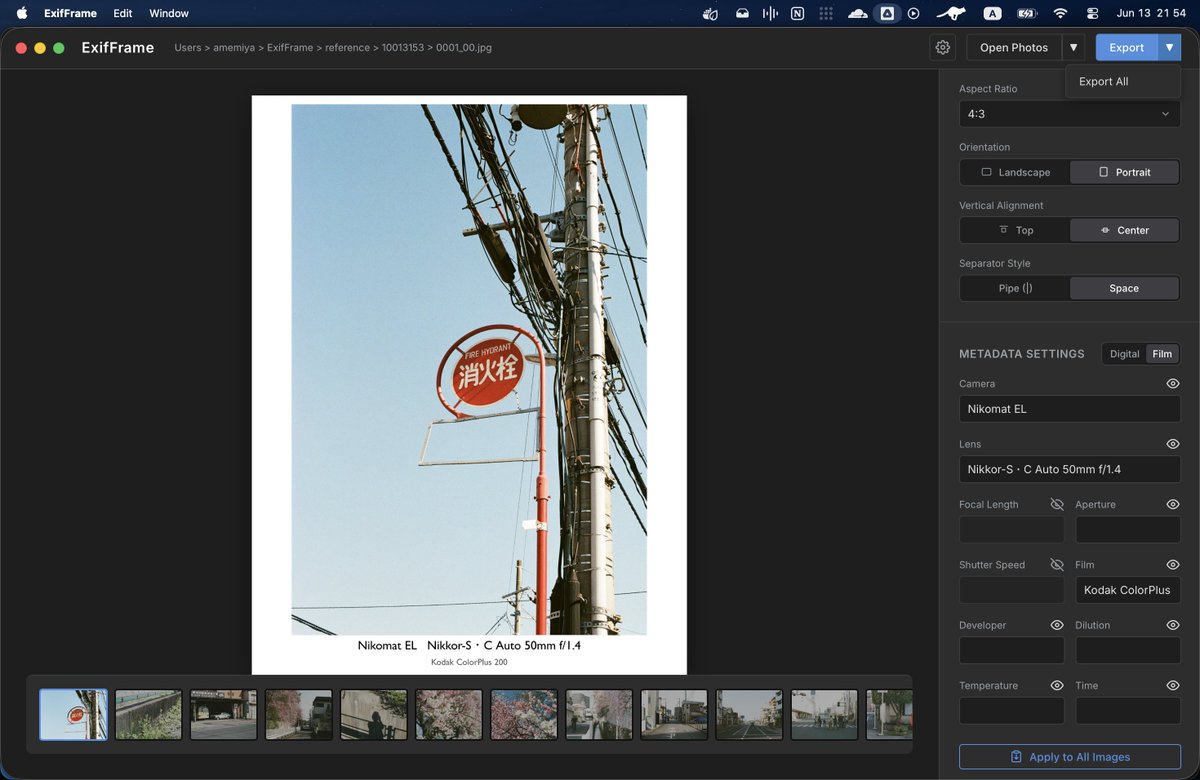Open the Edit menu
Screen dimensions: 1200x780
click(x=123, y=13)
